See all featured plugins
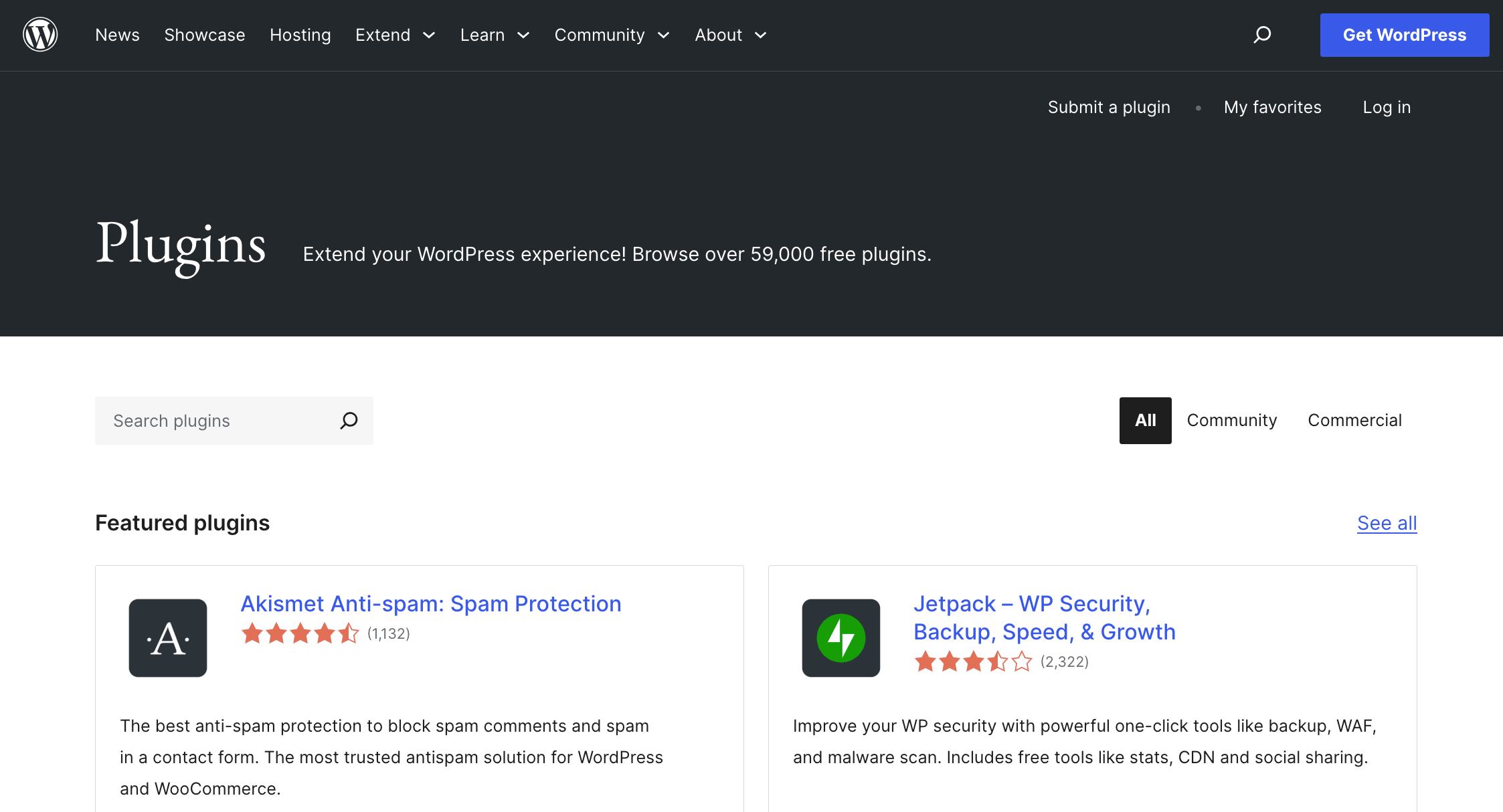Screen dimensions: 1503x812 coord(1387,523)
